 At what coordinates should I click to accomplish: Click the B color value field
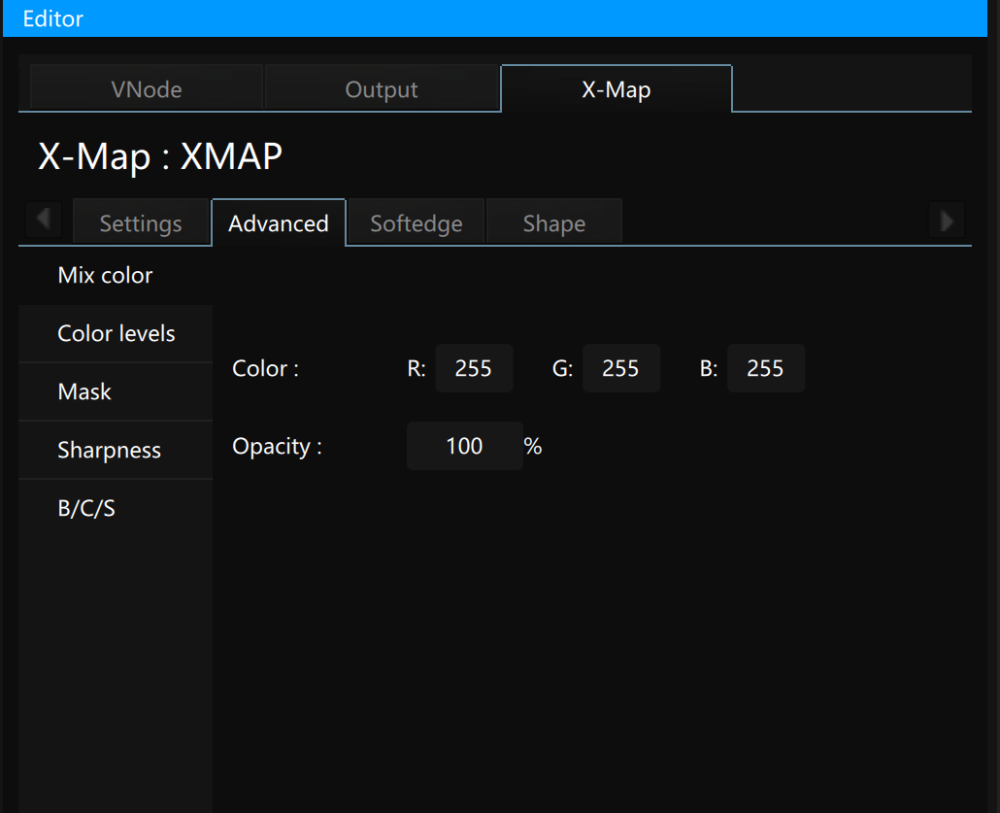766,368
